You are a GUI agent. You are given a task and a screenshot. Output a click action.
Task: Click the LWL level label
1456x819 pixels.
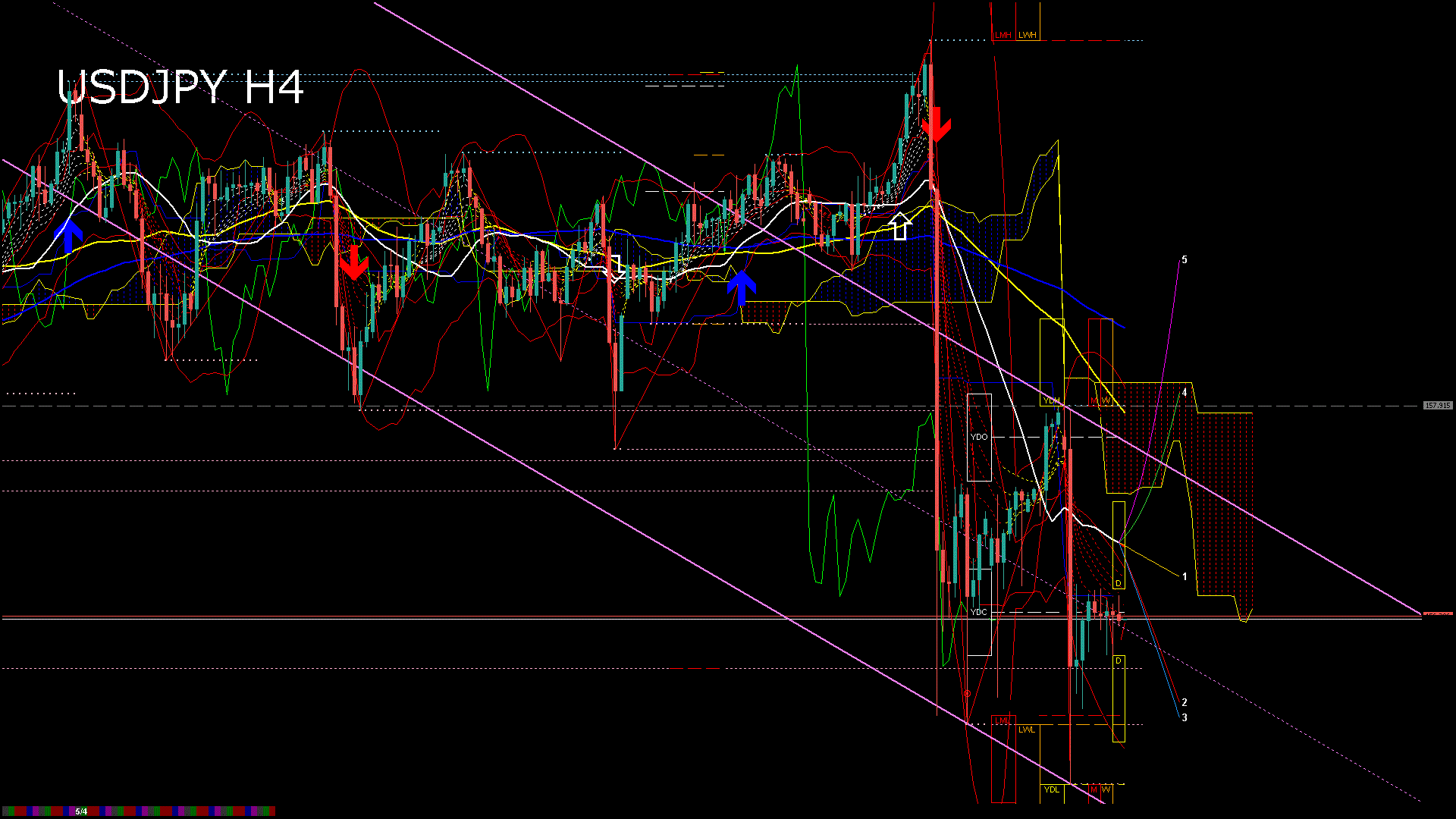pyautogui.click(x=1027, y=730)
